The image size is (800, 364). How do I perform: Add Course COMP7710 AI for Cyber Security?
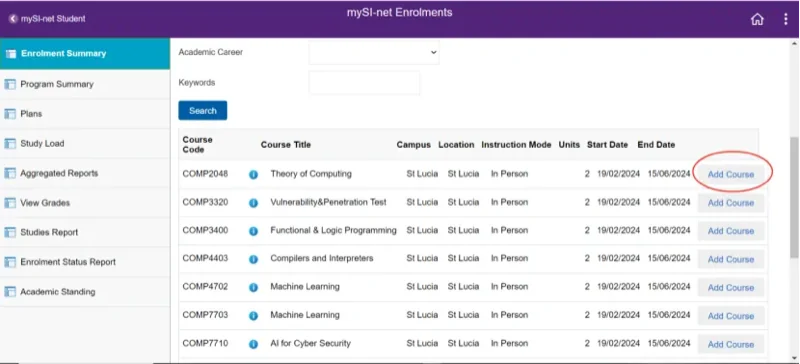tap(731, 344)
